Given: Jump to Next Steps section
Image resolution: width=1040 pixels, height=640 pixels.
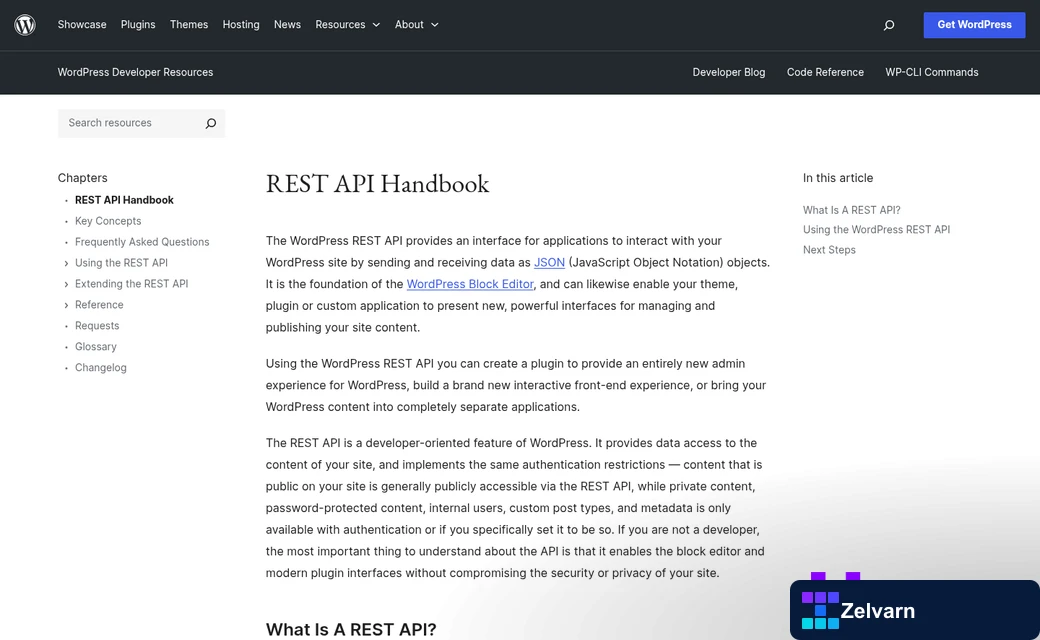Looking at the screenshot, I should 829,250.
